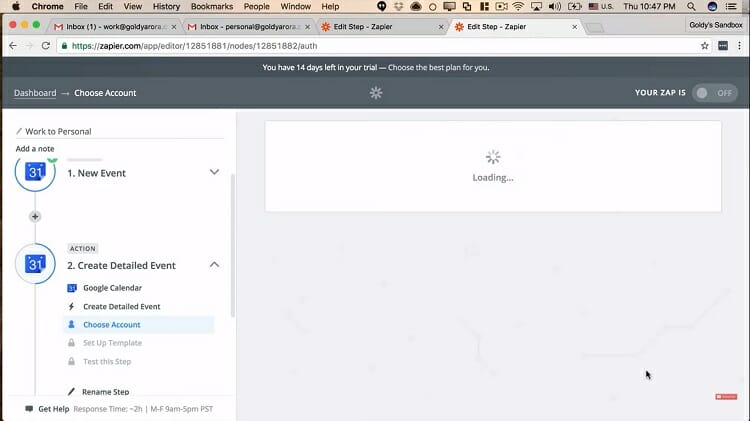Click the pencil icon beside Rename Step
This screenshot has width=750, height=421.
[71, 391]
